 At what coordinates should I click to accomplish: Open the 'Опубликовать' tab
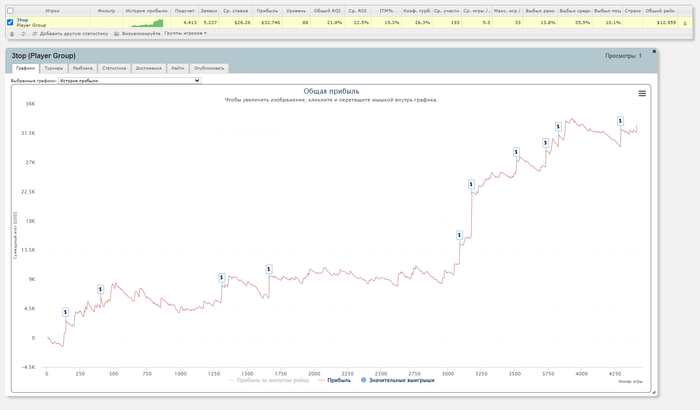point(209,68)
